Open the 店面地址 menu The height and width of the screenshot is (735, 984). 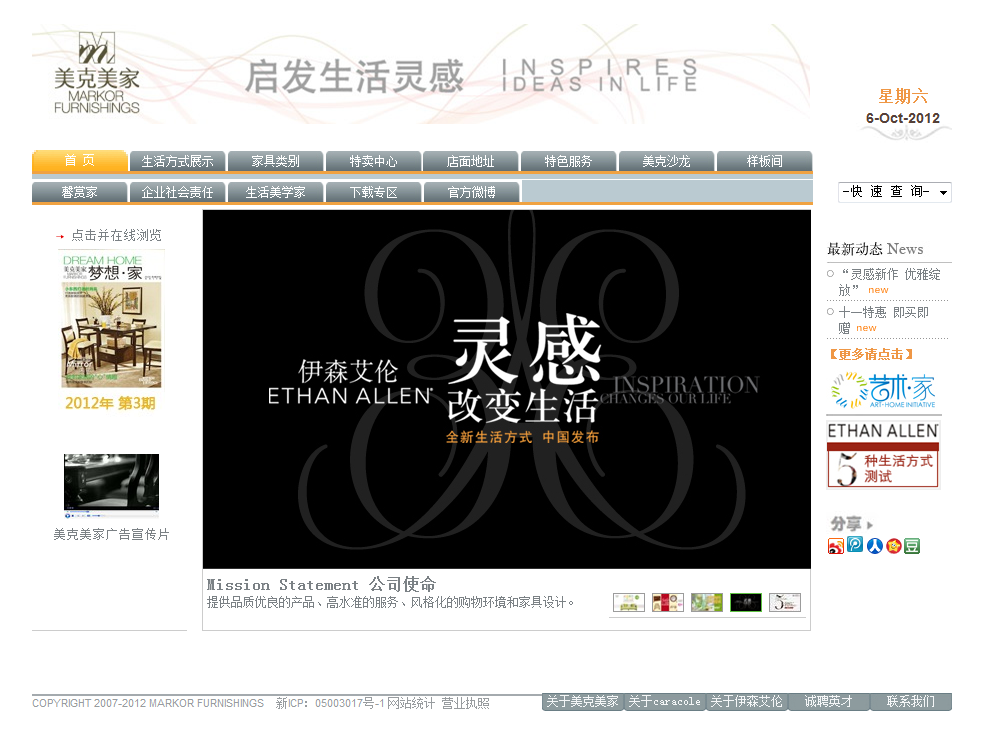[x=471, y=161]
